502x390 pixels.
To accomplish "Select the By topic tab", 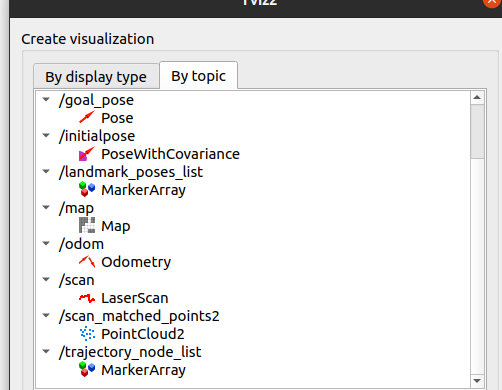I will [x=199, y=76].
